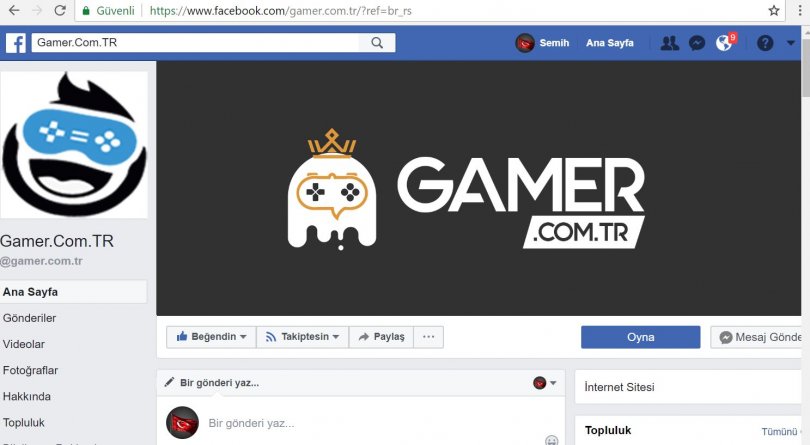
Task: Click the @gamer.com.tr username
Action: (41, 261)
